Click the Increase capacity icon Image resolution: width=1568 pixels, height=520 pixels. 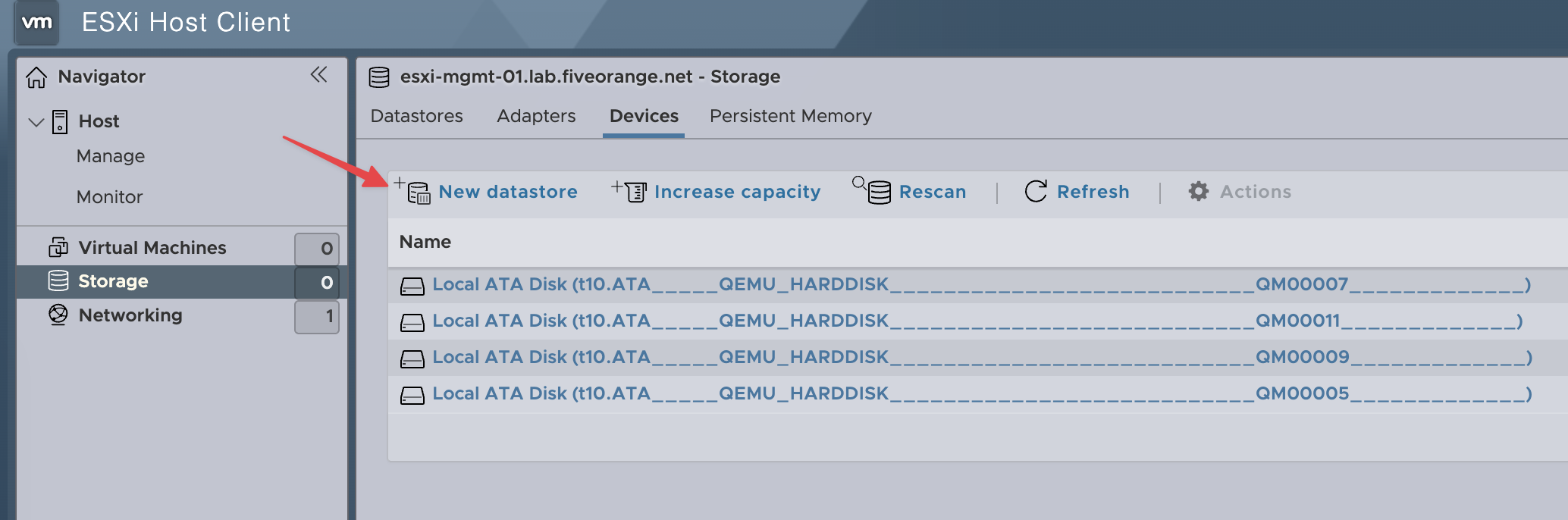pos(629,192)
